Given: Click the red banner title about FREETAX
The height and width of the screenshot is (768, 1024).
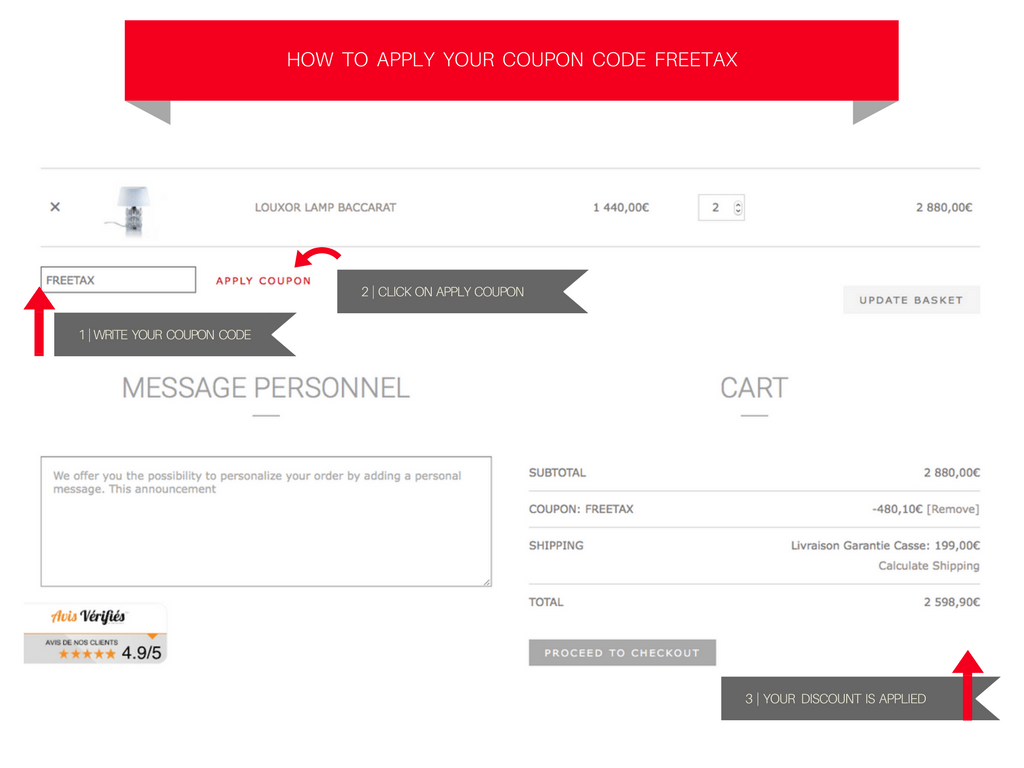Looking at the screenshot, I should pyautogui.click(x=512, y=60).
